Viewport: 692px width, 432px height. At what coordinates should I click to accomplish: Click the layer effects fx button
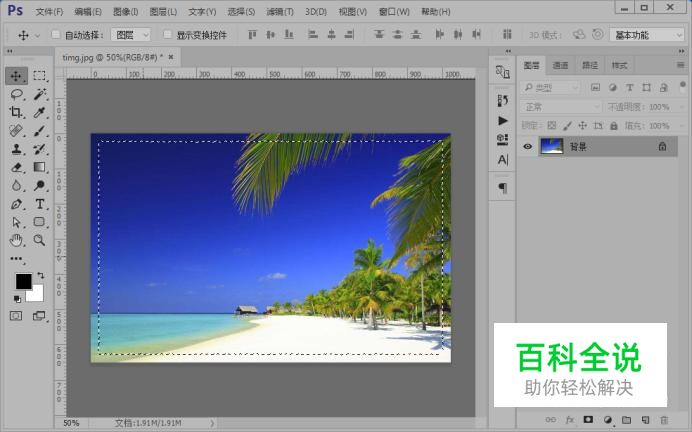[x=569, y=419]
